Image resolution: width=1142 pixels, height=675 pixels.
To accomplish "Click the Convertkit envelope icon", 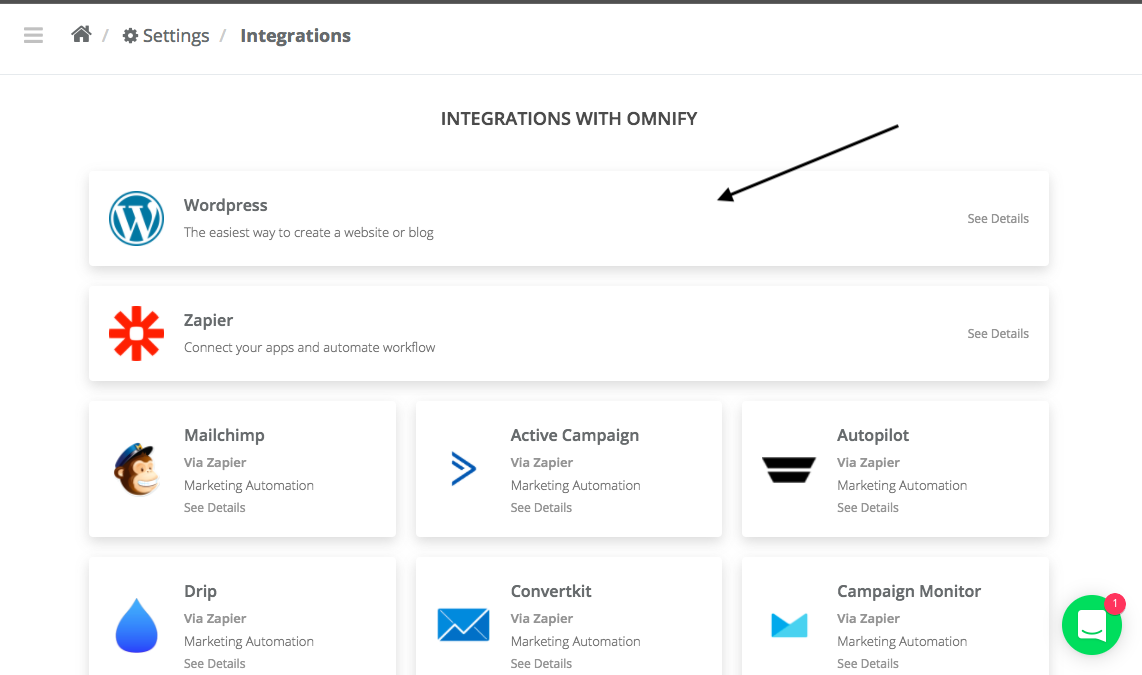I will click(463, 625).
